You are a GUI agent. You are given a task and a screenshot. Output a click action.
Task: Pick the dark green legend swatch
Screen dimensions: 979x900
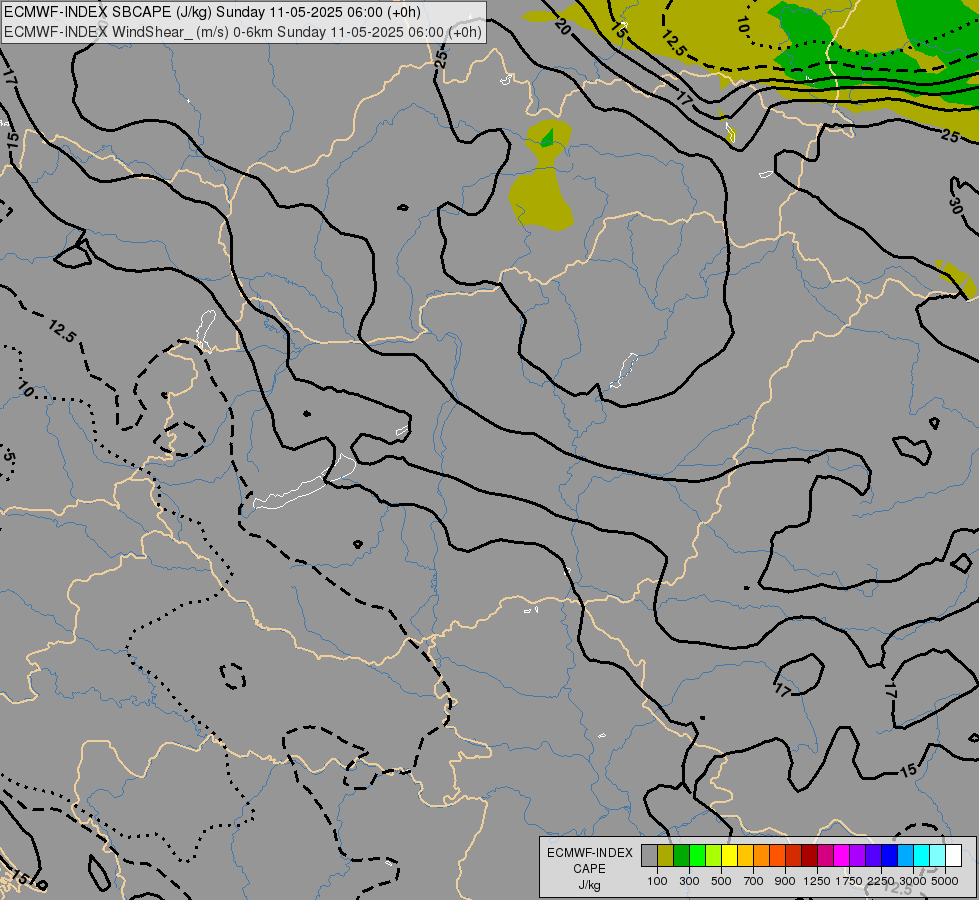coord(681,856)
